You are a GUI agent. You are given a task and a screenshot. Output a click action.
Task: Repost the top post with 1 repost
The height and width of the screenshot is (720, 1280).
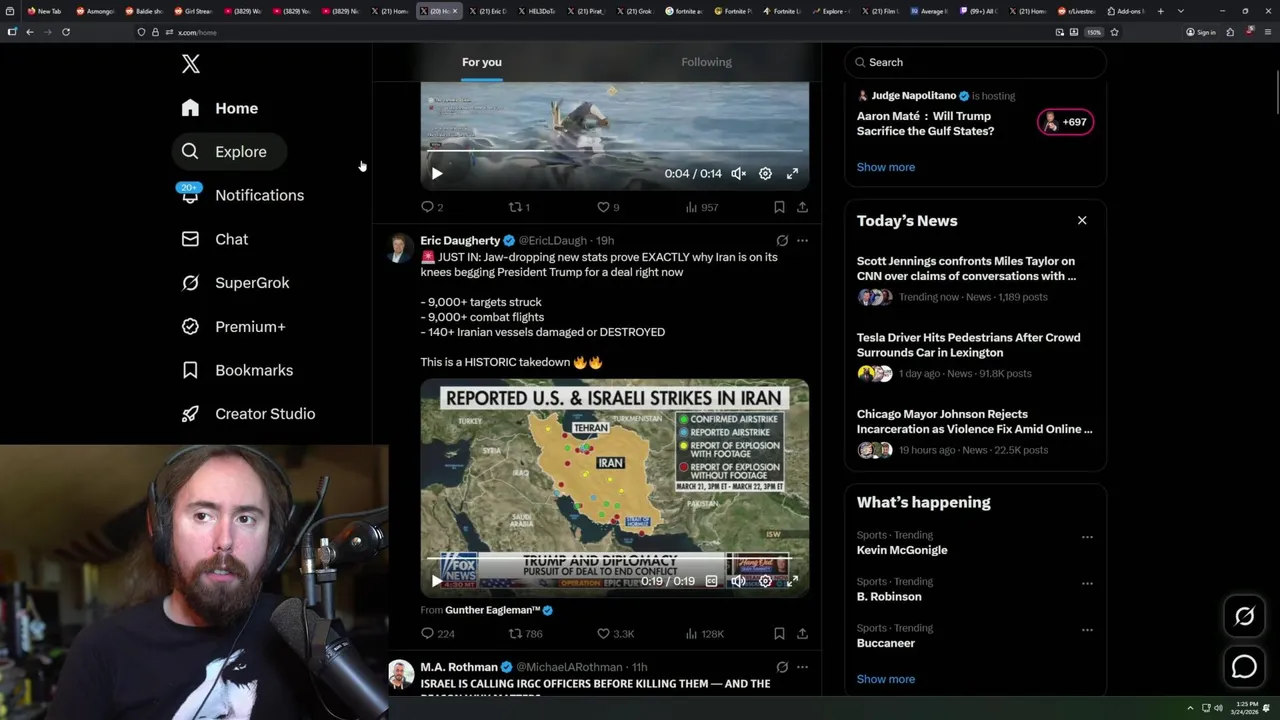[x=519, y=207]
